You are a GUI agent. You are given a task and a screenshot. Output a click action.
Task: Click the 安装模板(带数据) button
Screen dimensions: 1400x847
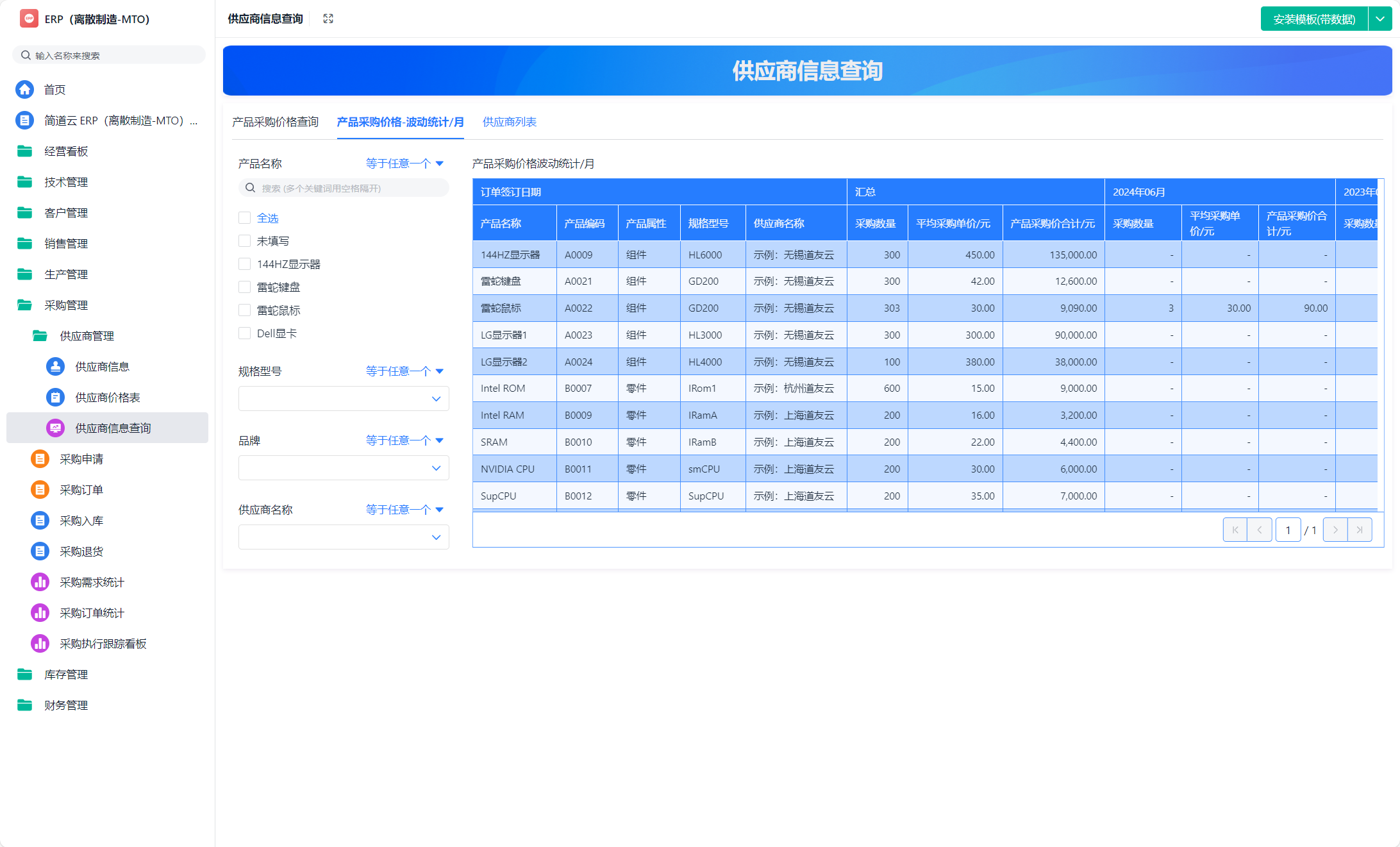(1313, 19)
